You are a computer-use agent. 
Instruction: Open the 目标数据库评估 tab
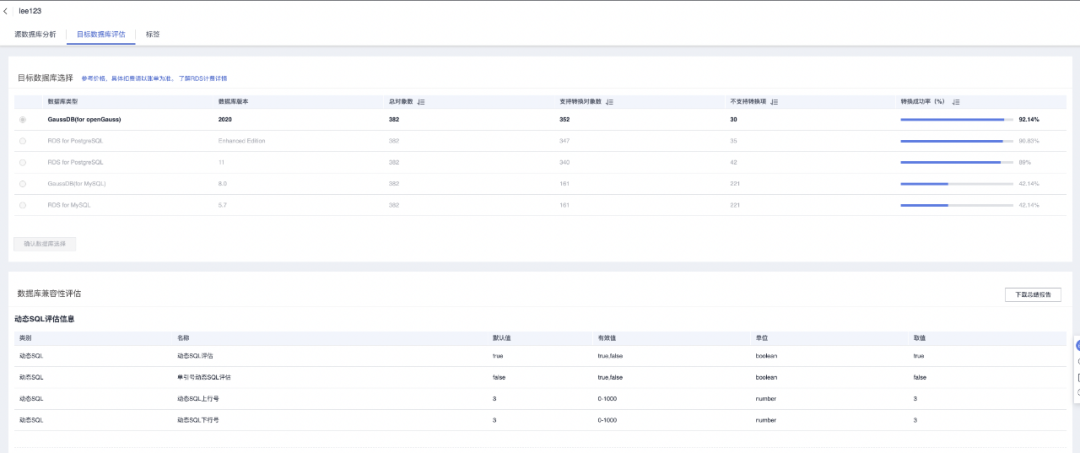101,34
